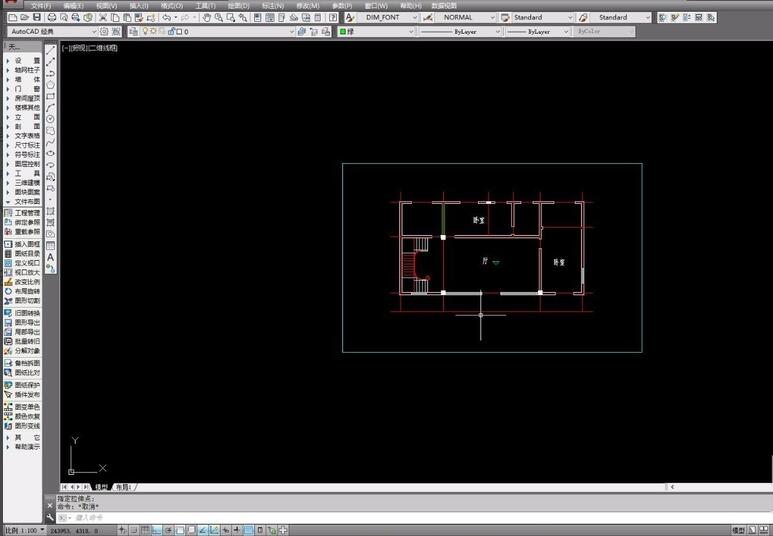Select the Hatch tool in Draw toolbar
Screen dimensions: 773x536
(x=50, y=211)
